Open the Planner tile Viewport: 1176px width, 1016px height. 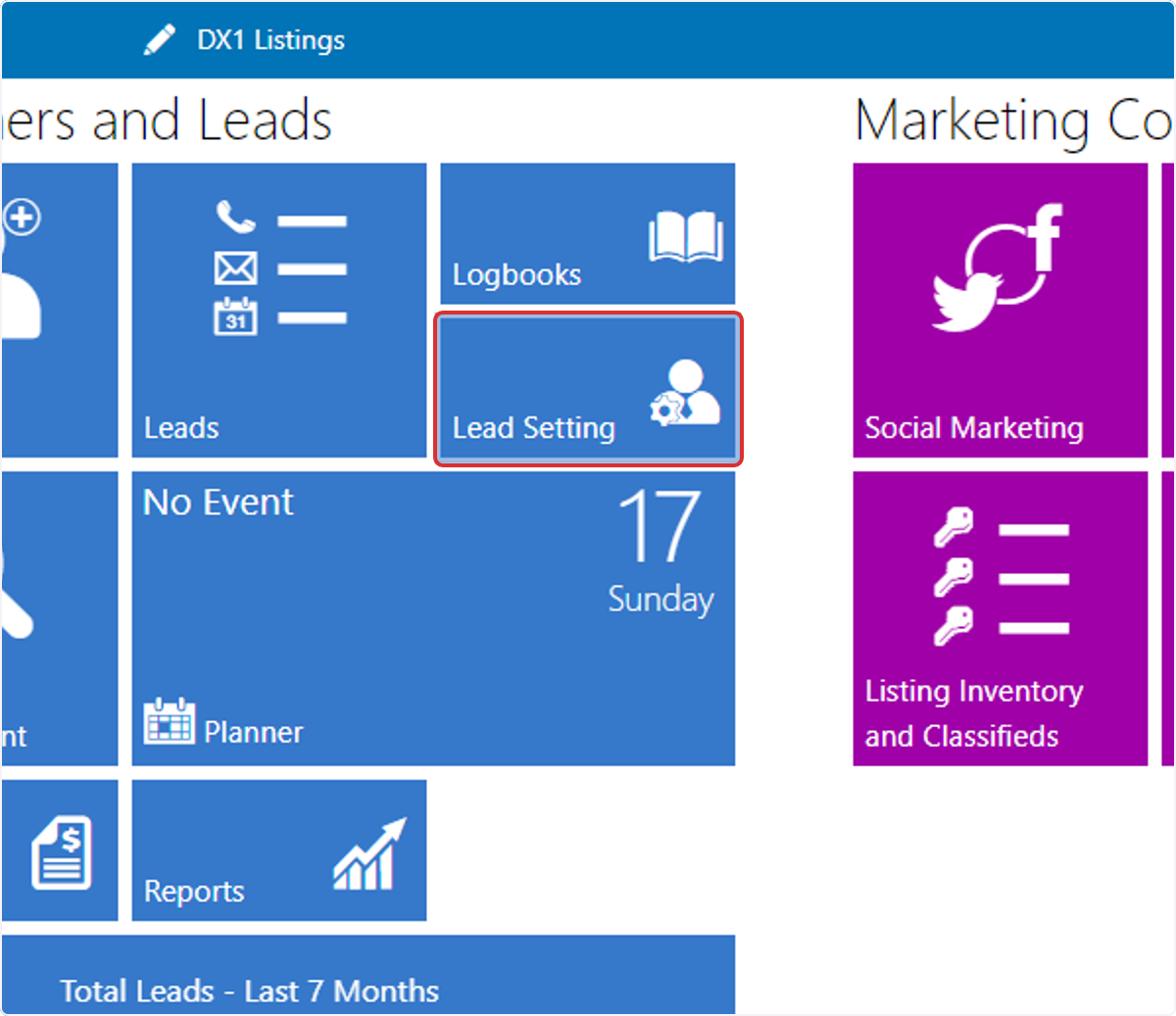click(x=433, y=618)
